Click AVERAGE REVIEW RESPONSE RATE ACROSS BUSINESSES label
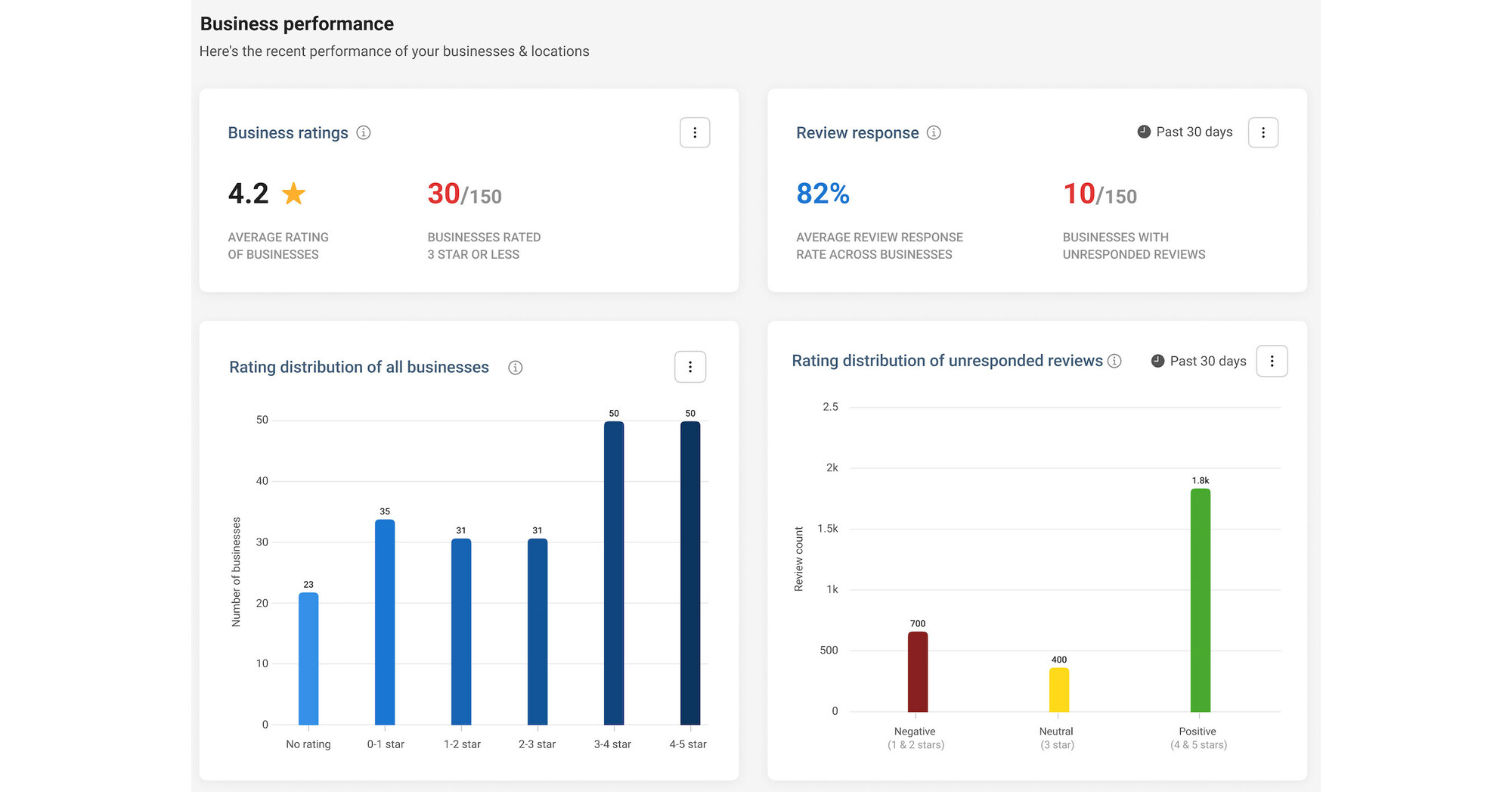 [x=879, y=246]
